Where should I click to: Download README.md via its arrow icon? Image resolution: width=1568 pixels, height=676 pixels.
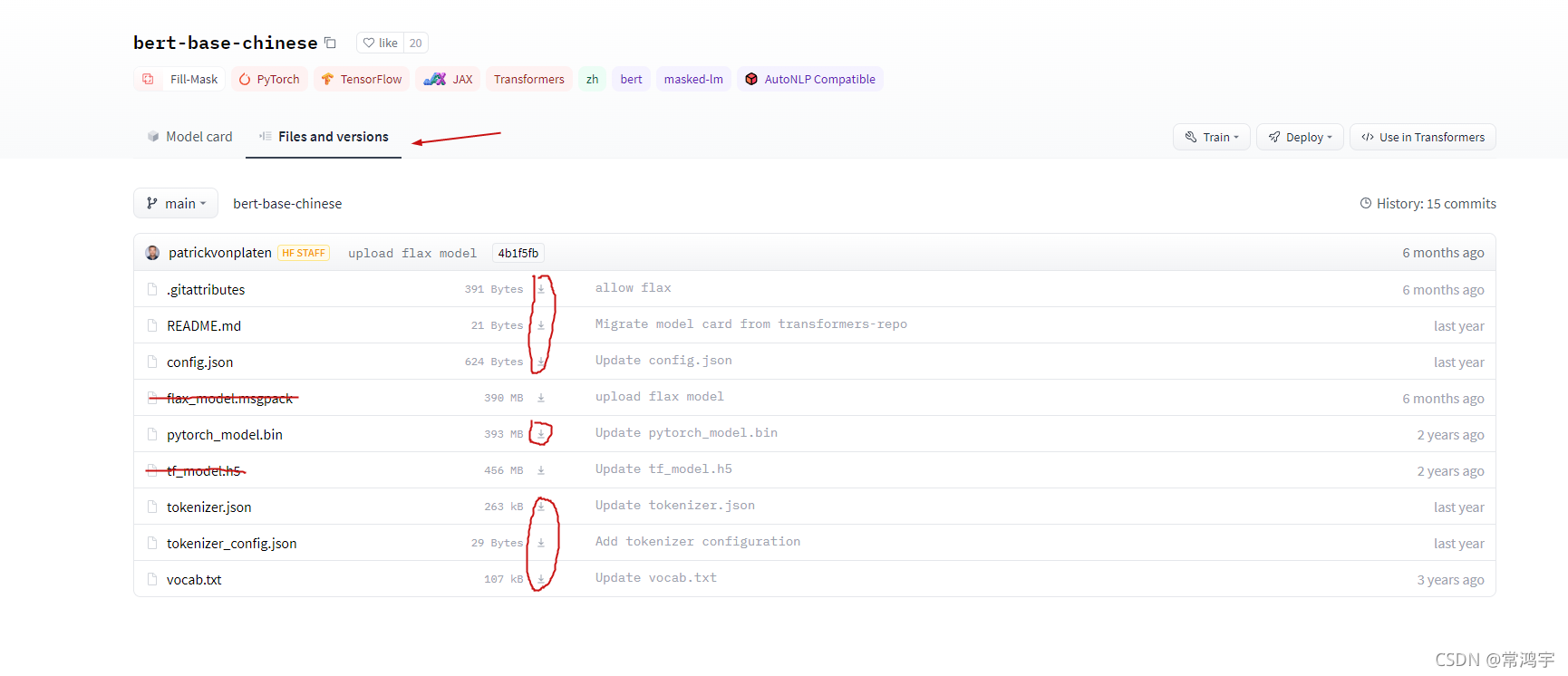[x=541, y=325]
